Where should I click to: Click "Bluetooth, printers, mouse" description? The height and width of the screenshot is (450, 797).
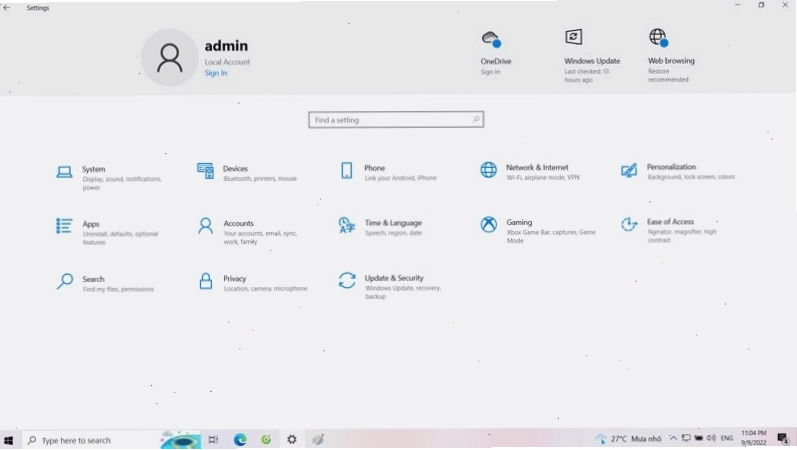[x=260, y=178]
